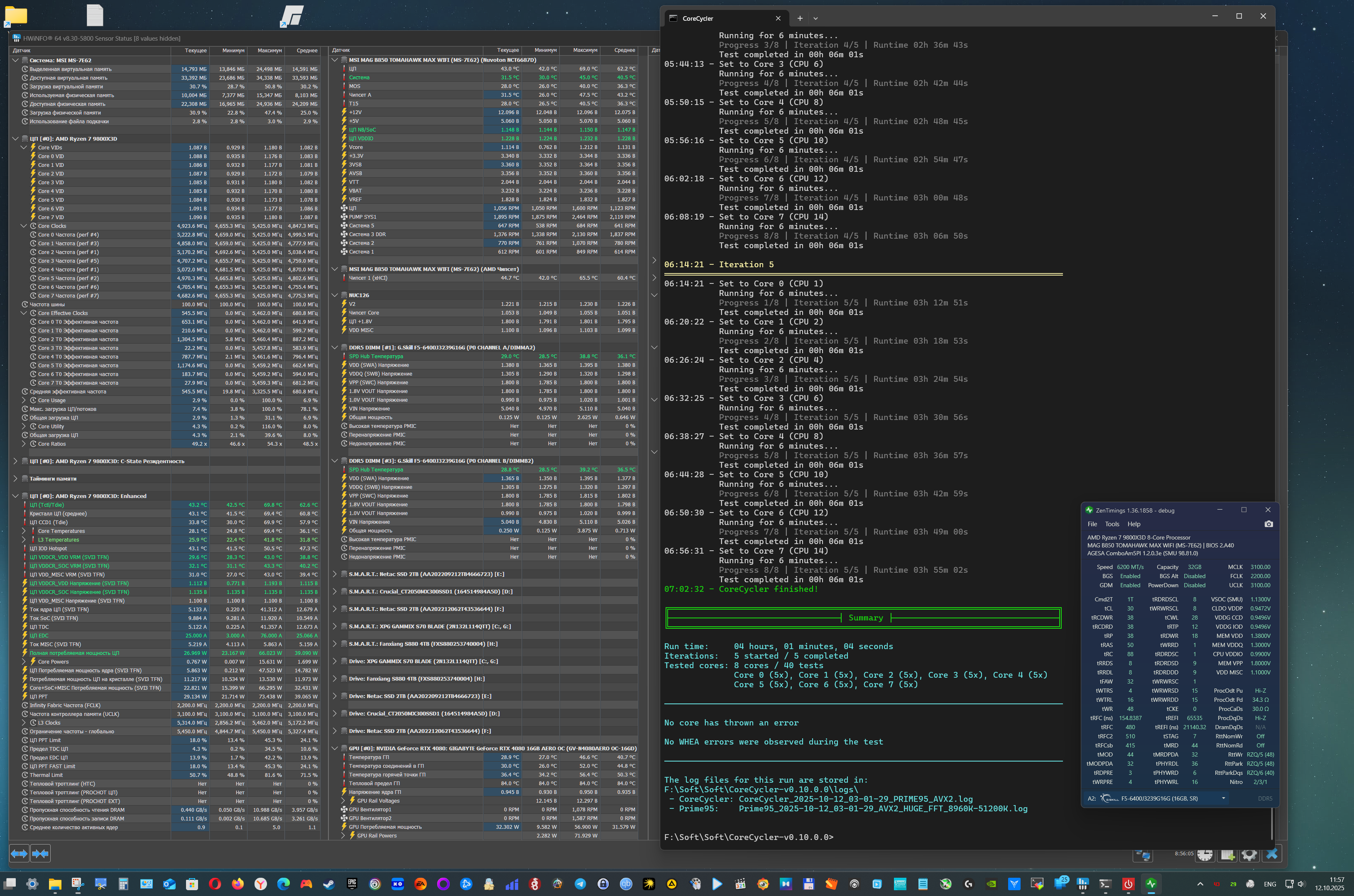Open terminal tab dropdown chevron
The width and height of the screenshot is (1354, 896).
point(815,18)
